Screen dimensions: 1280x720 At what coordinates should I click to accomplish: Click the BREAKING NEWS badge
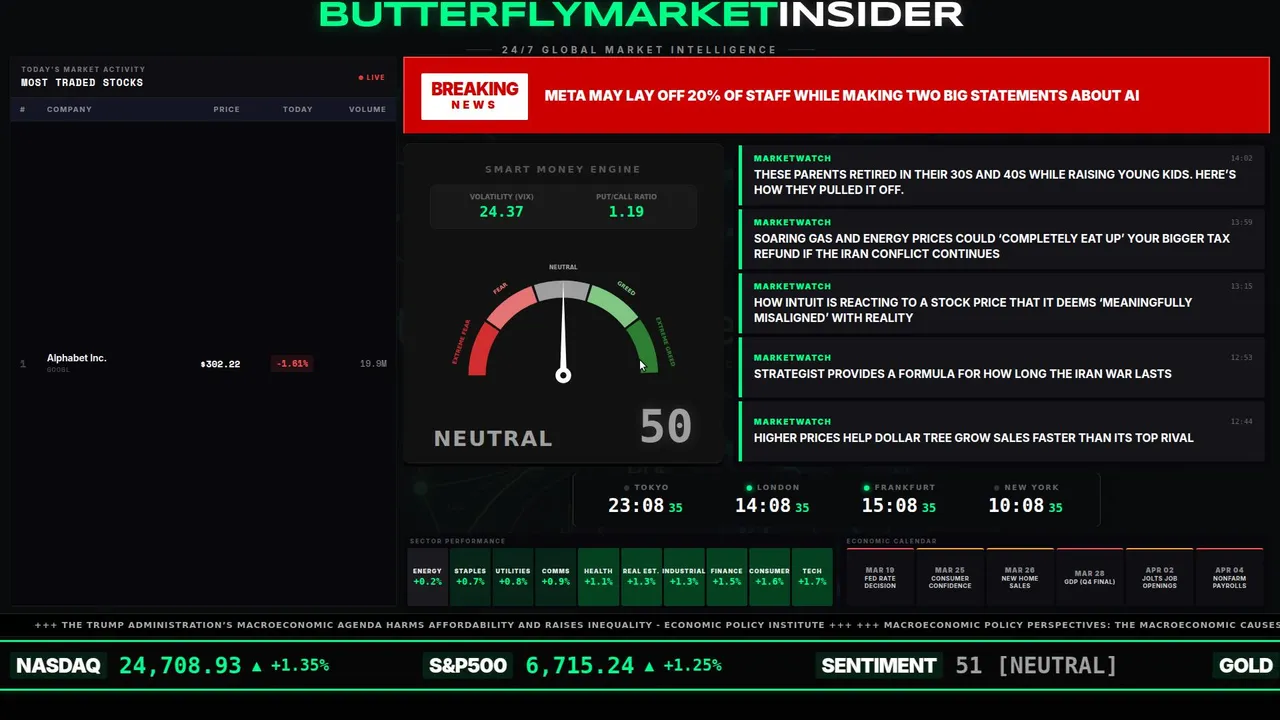coord(474,96)
